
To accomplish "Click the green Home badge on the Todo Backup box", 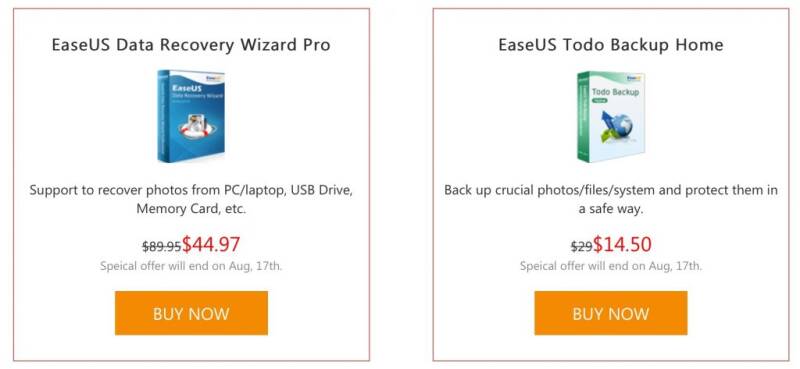I will tap(599, 101).
